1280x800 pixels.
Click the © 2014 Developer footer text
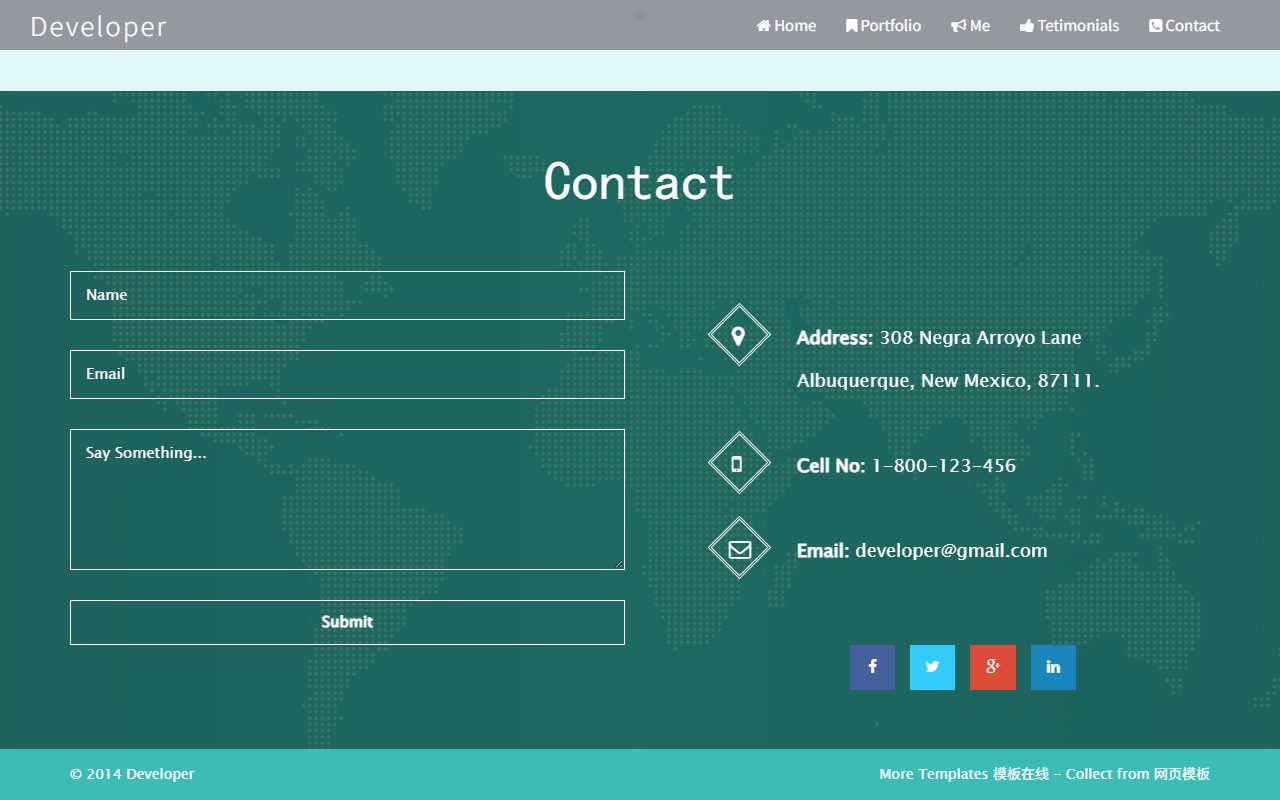[x=132, y=774]
